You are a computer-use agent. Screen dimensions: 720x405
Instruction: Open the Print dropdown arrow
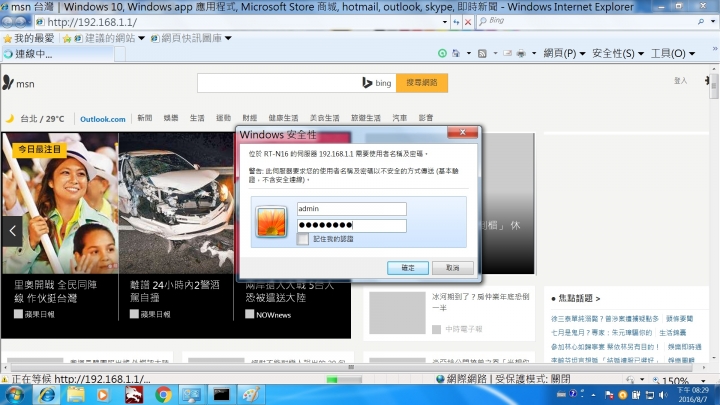click(x=534, y=53)
